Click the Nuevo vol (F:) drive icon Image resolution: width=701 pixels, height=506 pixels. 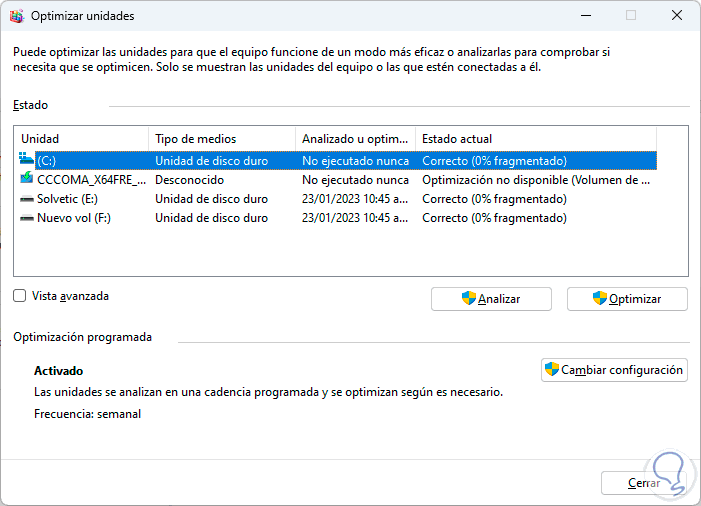(x=26, y=218)
